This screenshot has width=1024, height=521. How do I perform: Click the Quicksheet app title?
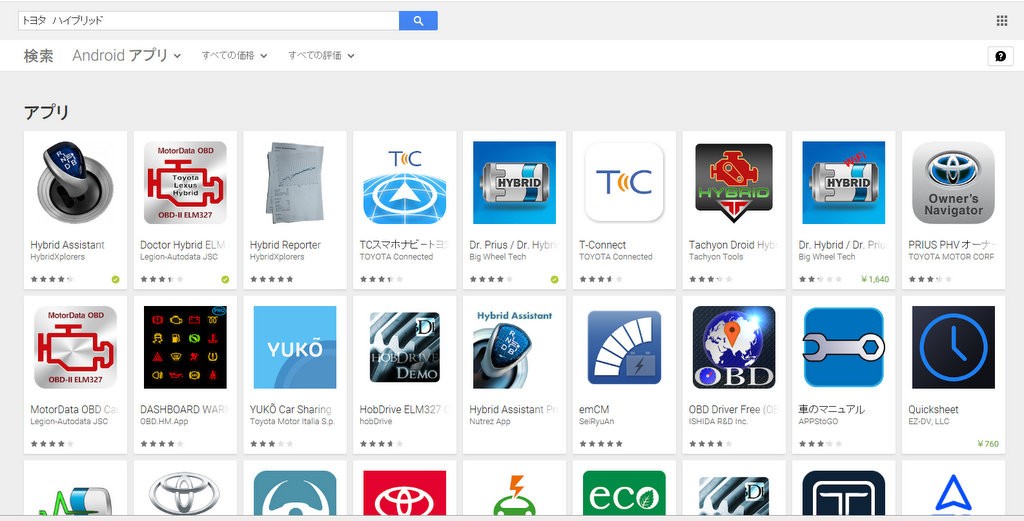(x=933, y=409)
